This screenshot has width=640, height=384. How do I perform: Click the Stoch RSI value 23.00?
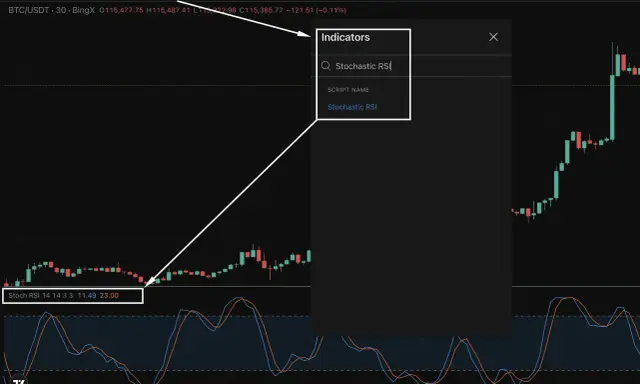click(x=109, y=295)
